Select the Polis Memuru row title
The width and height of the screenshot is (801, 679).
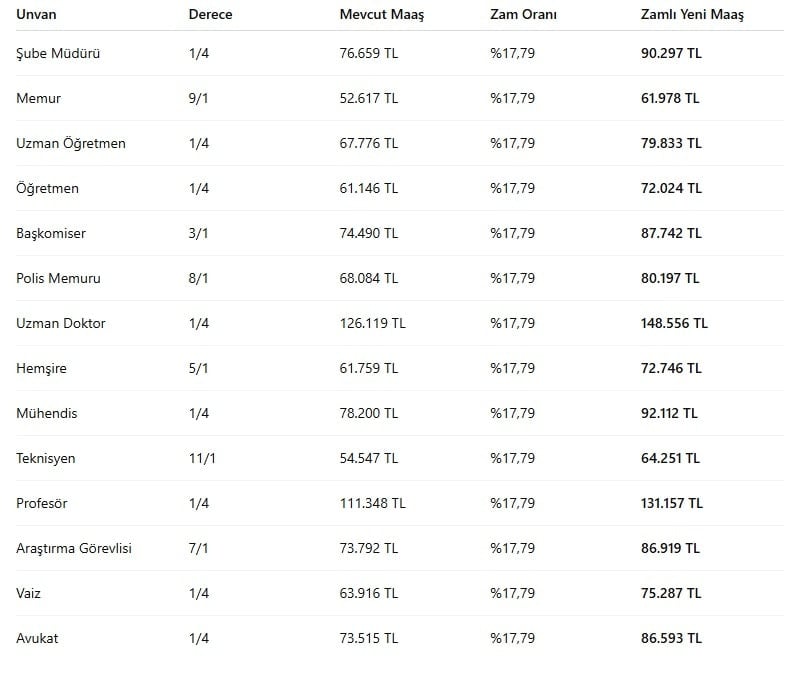58,278
